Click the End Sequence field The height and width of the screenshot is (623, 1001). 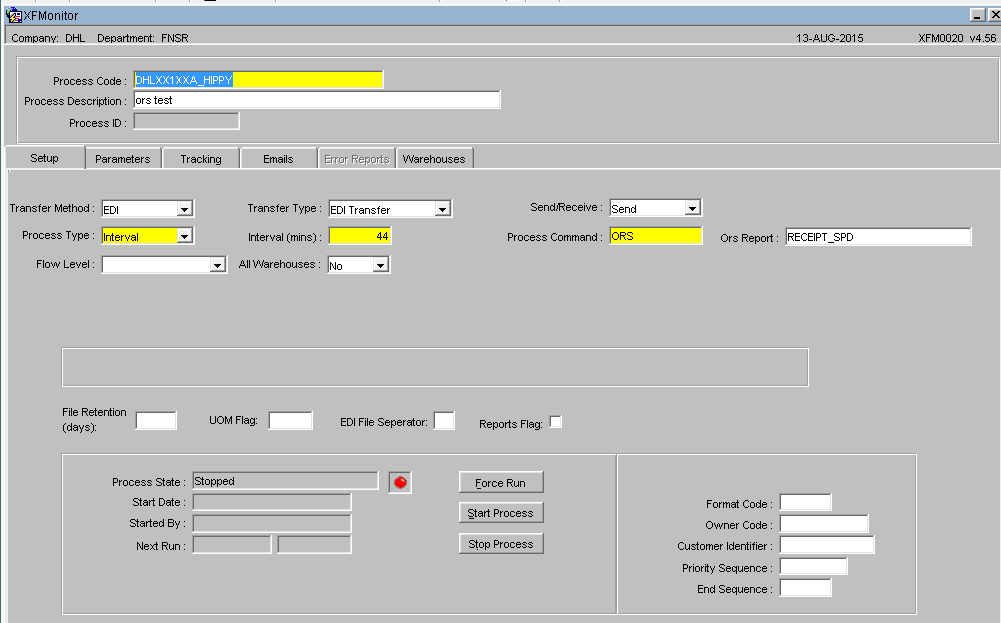point(806,588)
